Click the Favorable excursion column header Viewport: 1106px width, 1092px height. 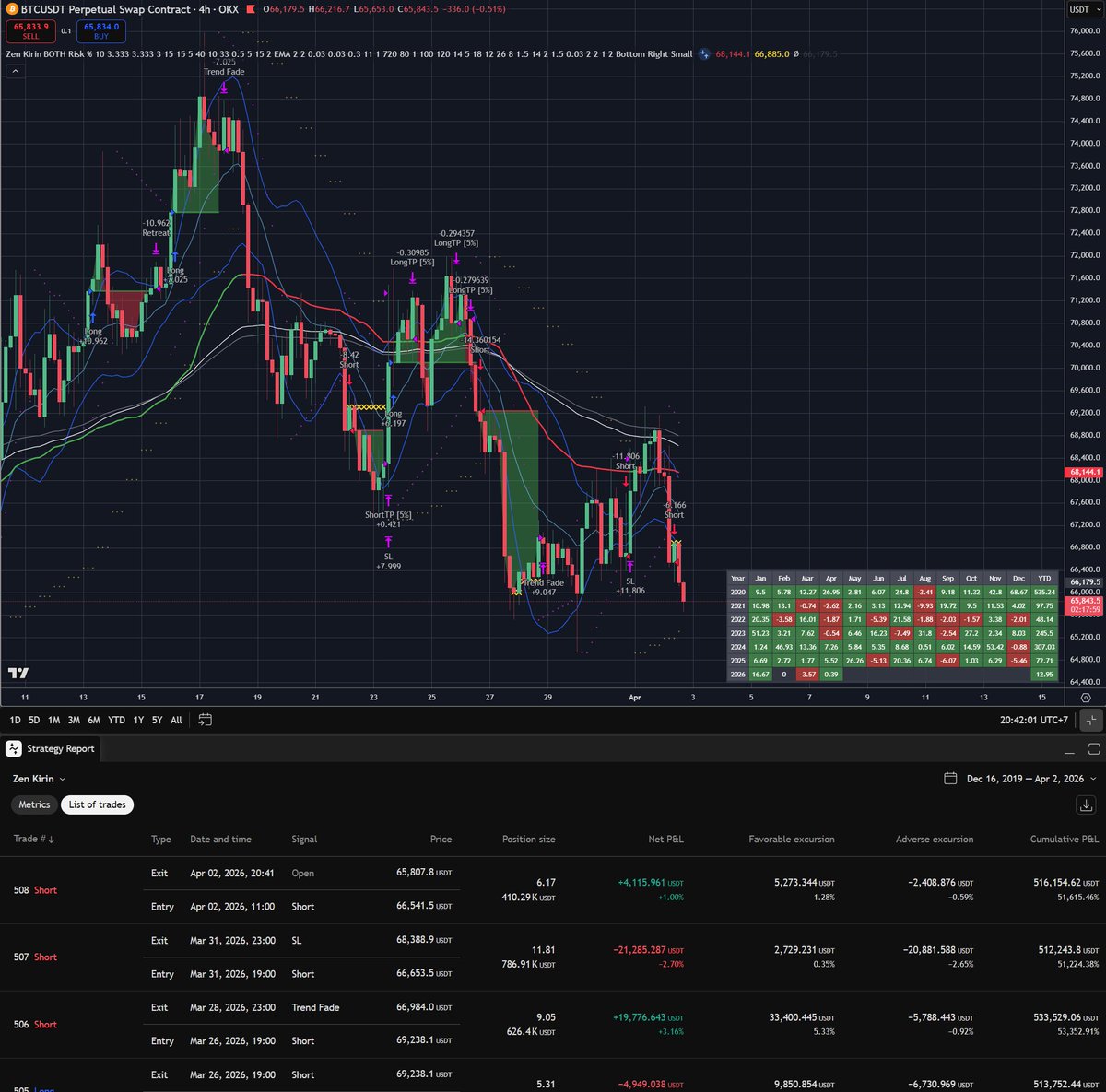[x=792, y=840]
